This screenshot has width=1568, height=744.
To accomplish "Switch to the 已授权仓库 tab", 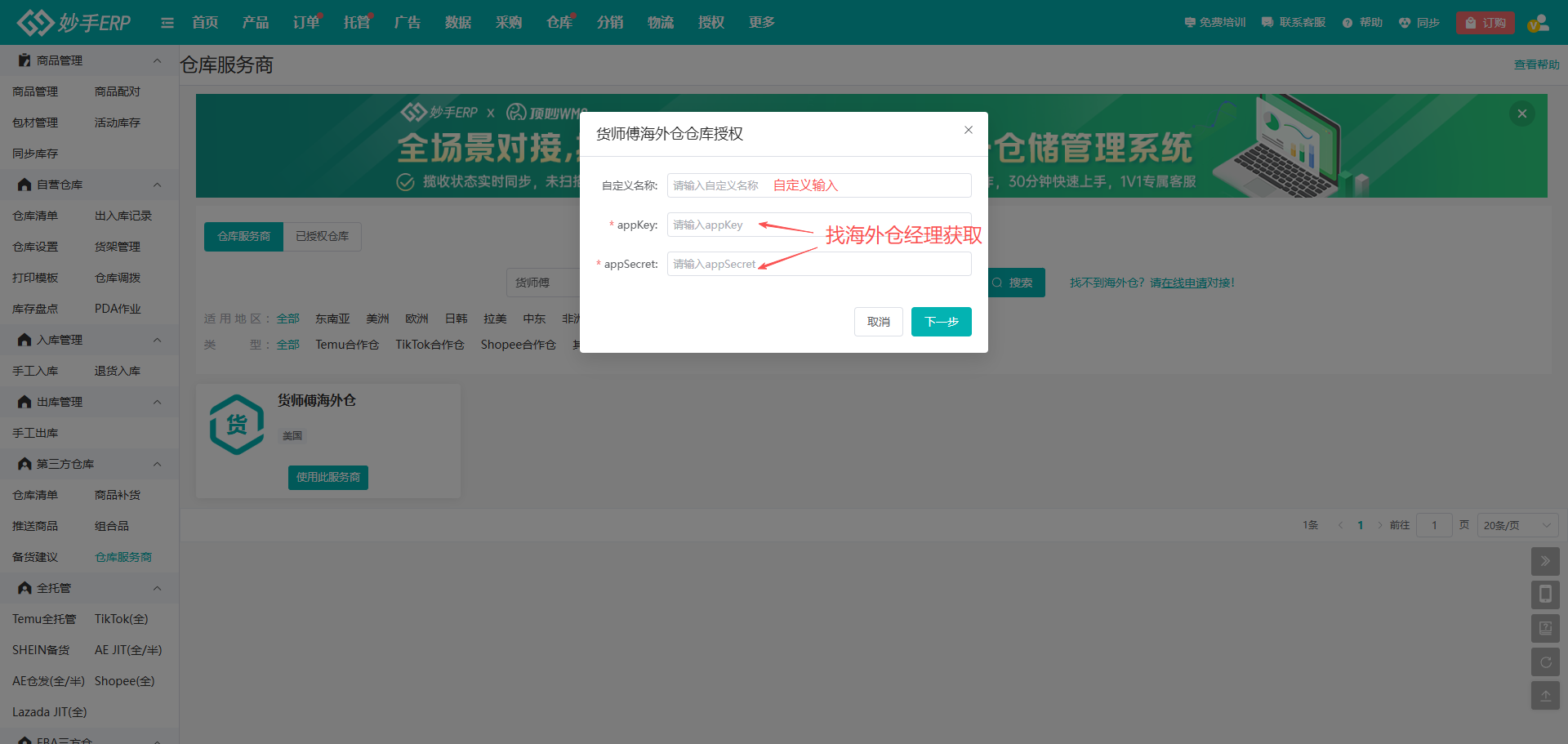I will (x=322, y=236).
